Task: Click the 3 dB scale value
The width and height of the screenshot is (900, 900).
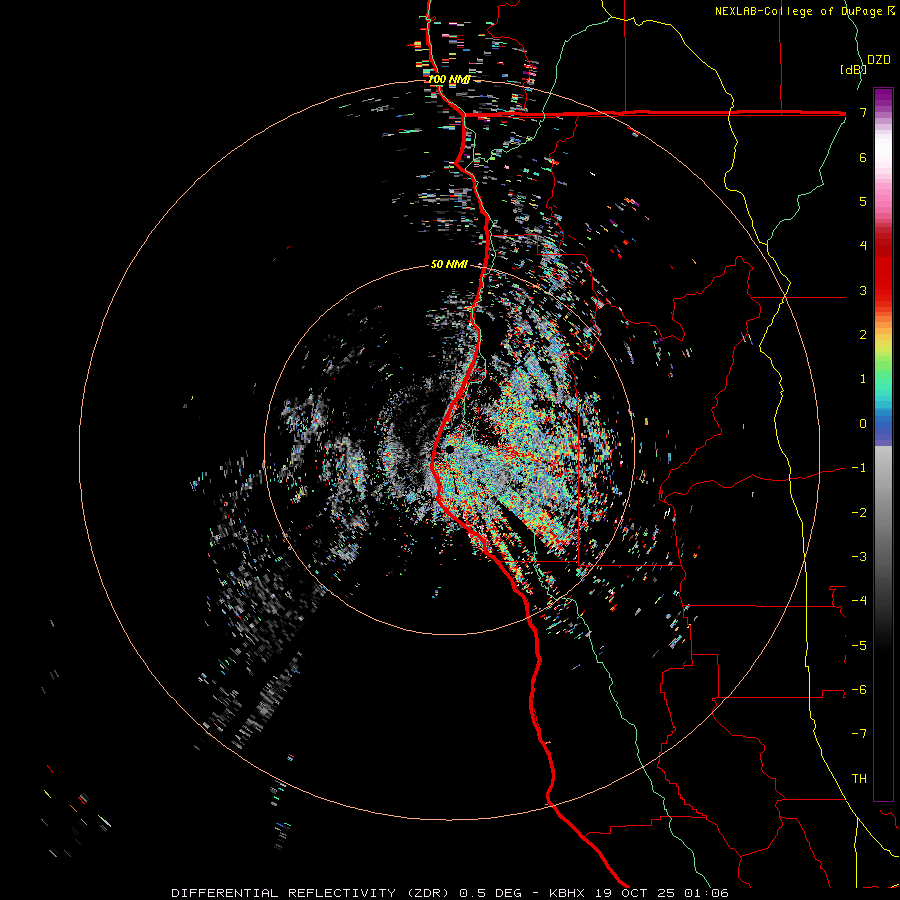Action: pyautogui.click(x=863, y=290)
